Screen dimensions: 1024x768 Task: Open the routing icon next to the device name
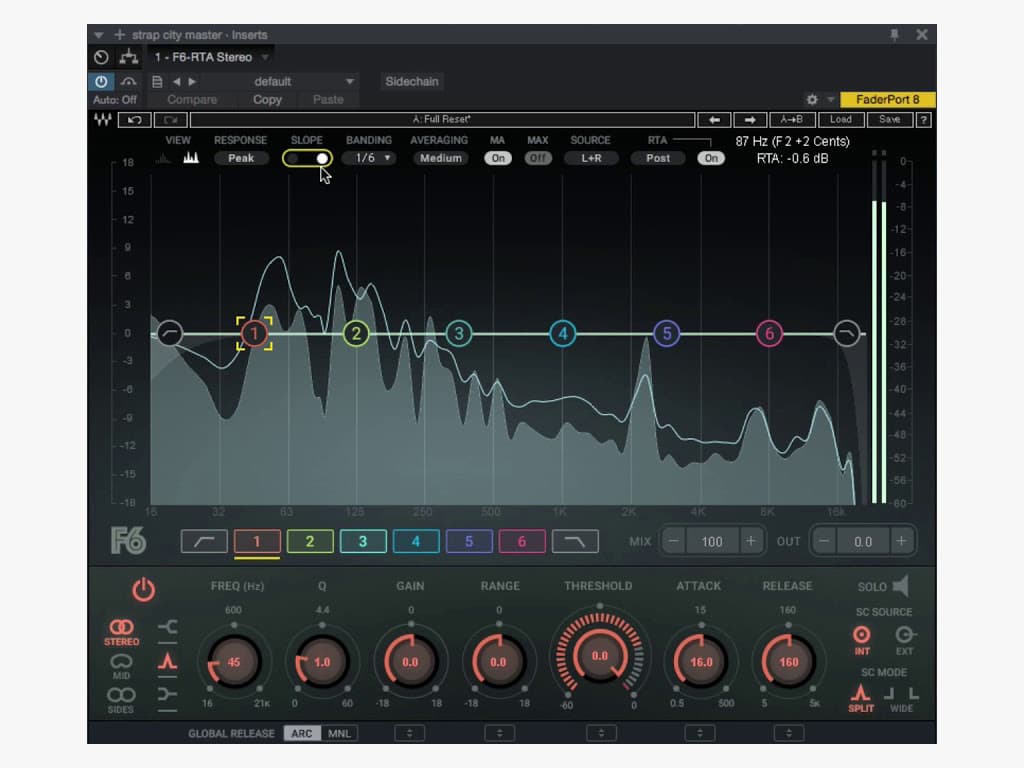click(129, 57)
